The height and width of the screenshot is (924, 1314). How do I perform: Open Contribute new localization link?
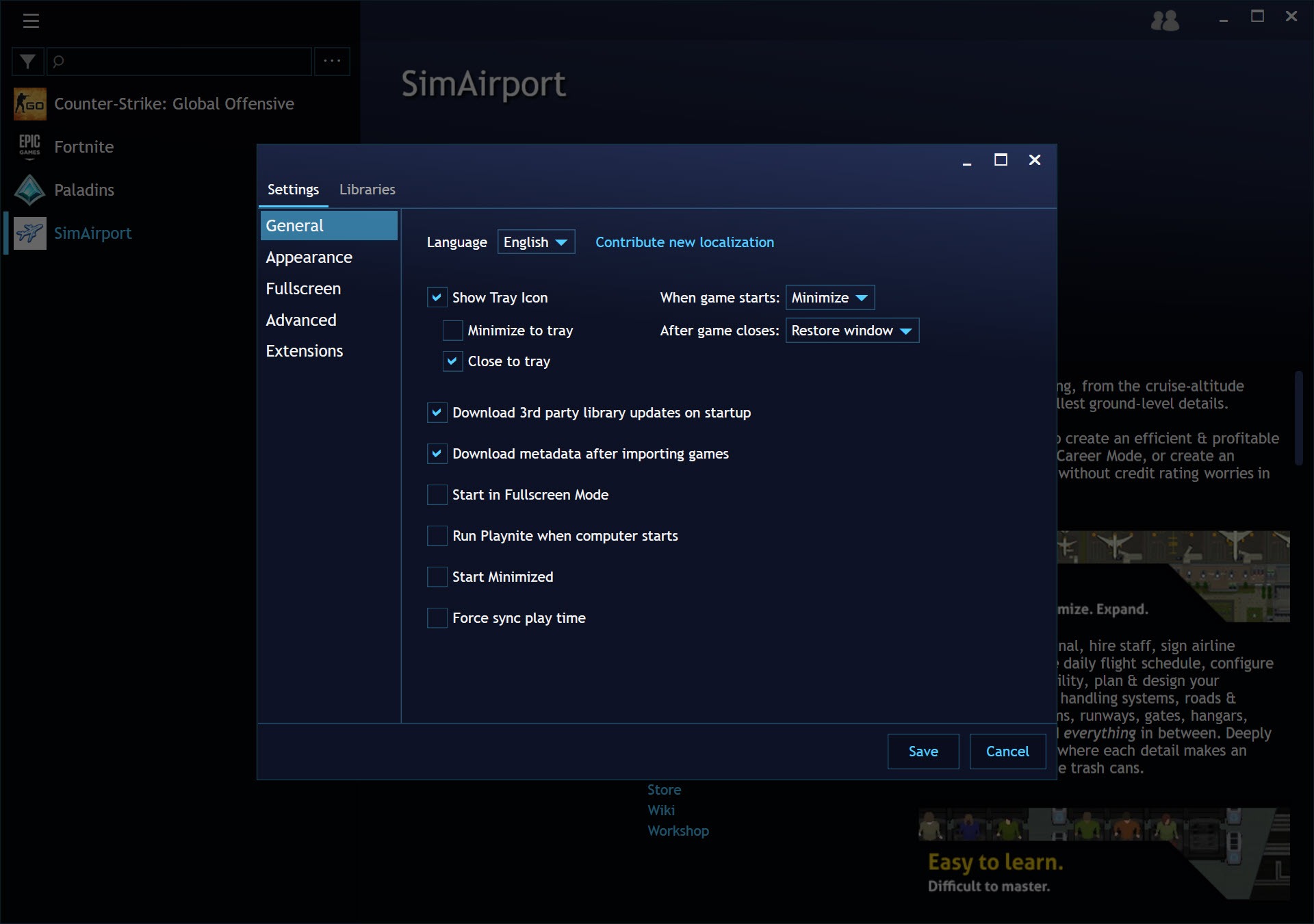(684, 242)
